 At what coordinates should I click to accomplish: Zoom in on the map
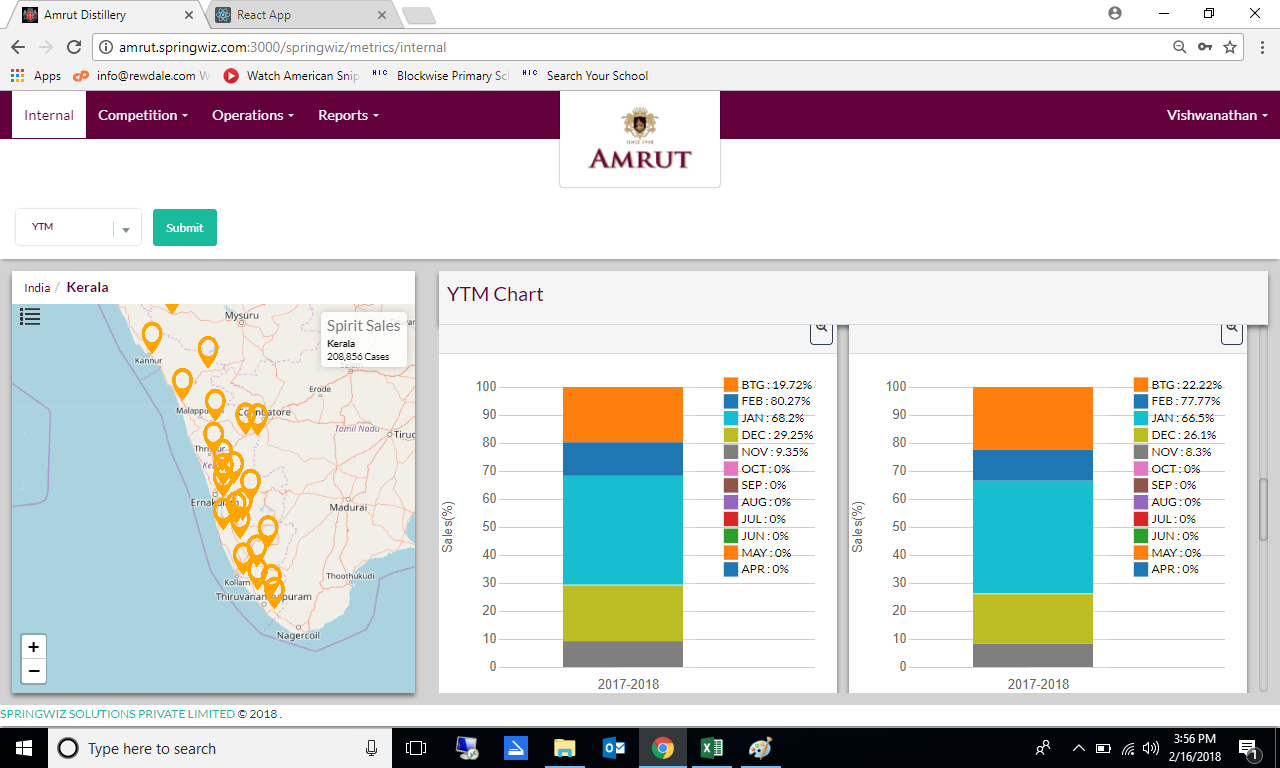tap(34, 646)
